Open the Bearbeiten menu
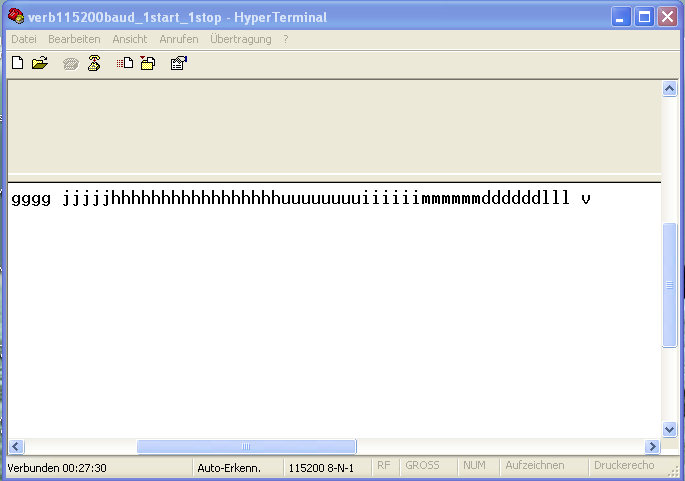Image resolution: width=685 pixels, height=481 pixels. [74, 39]
